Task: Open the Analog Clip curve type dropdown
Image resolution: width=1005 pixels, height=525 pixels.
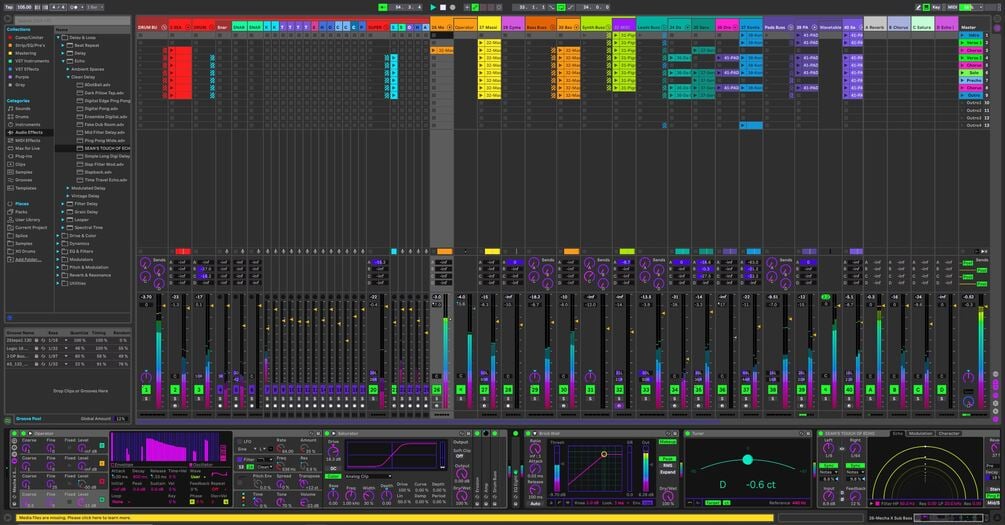Action: (x=367, y=476)
